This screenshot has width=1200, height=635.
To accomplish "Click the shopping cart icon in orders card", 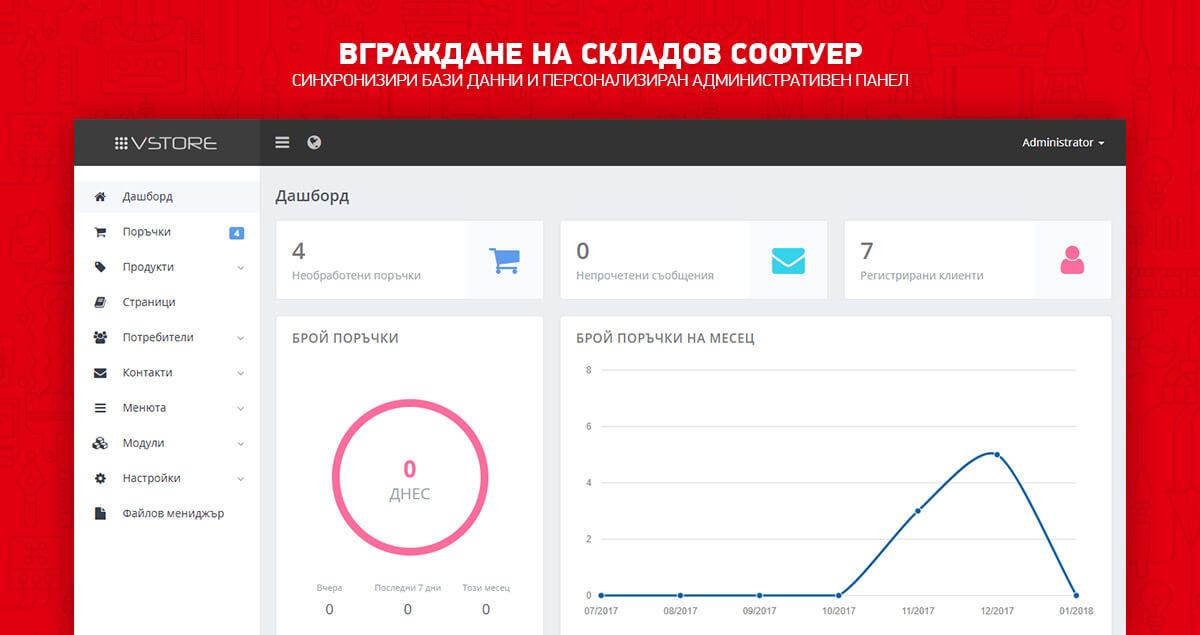I will (x=504, y=260).
